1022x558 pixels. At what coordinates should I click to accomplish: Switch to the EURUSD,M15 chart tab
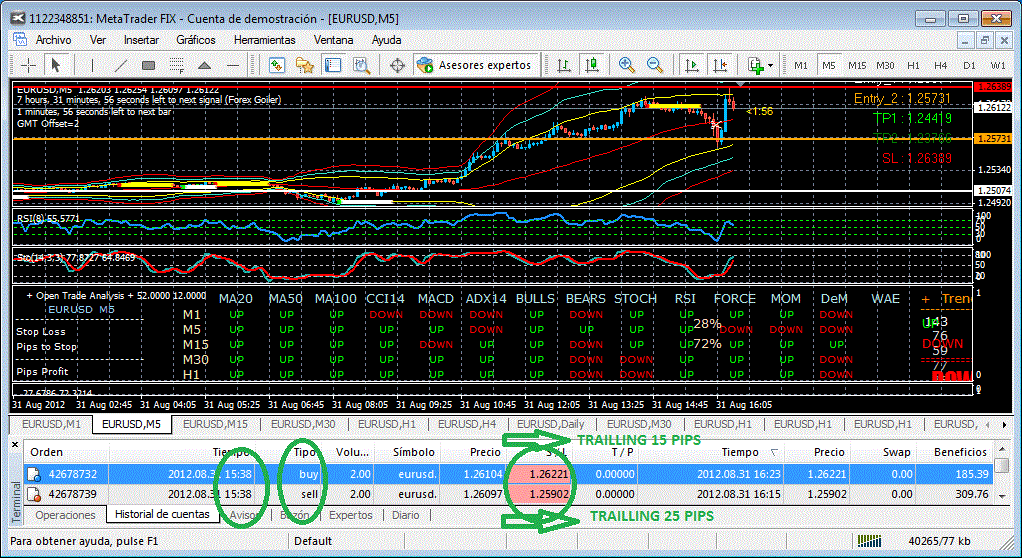(x=215, y=424)
